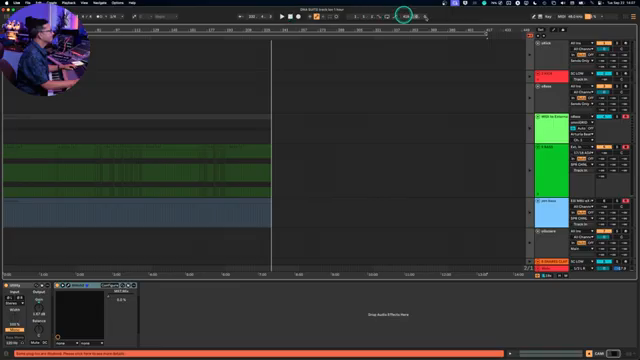Image resolution: width=640 pixels, height=360 pixels.
Task: Stop the transport
Action: 290,17
